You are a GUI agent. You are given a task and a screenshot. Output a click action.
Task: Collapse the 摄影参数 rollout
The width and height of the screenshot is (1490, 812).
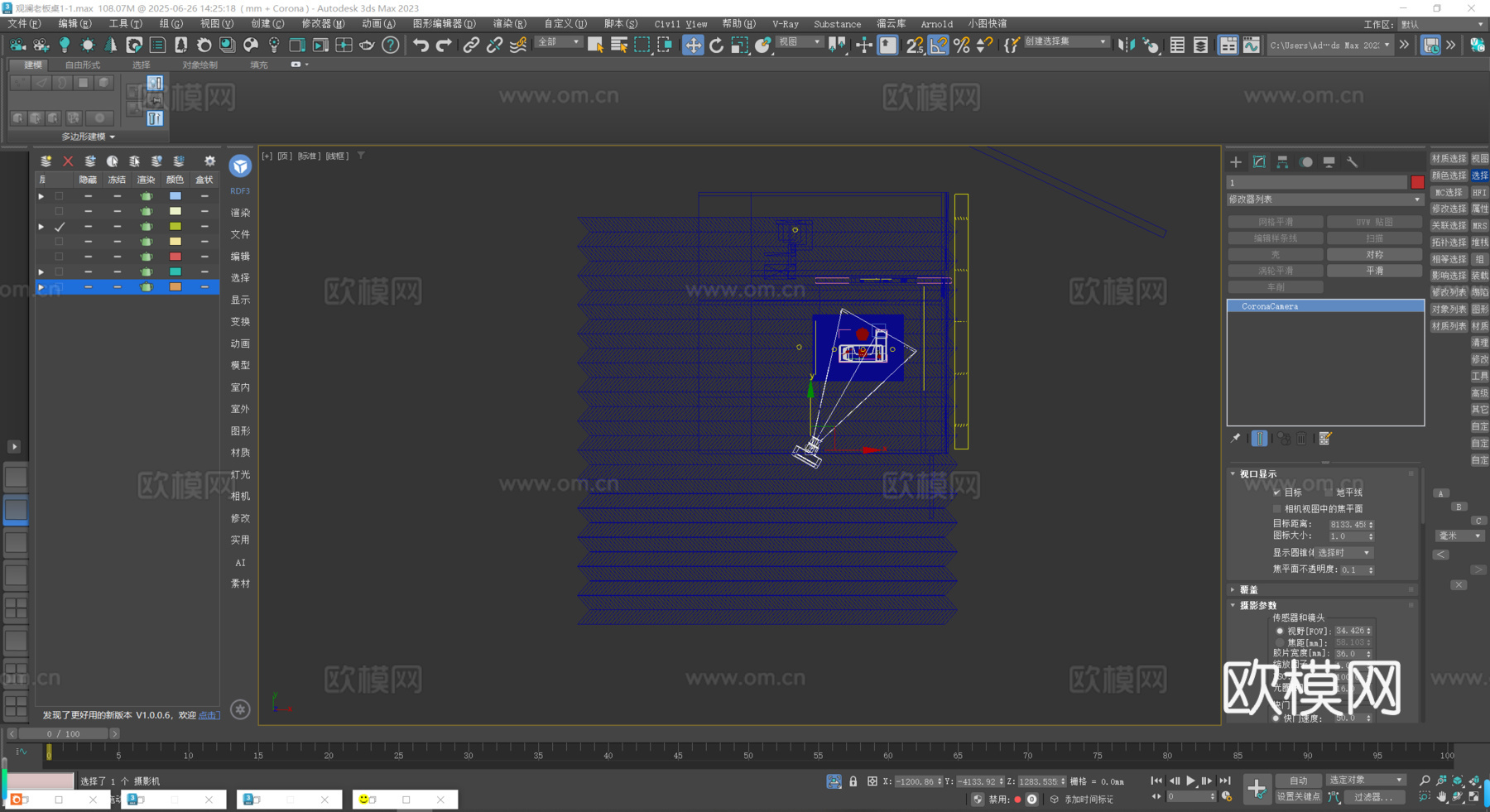tap(1257, 606)
